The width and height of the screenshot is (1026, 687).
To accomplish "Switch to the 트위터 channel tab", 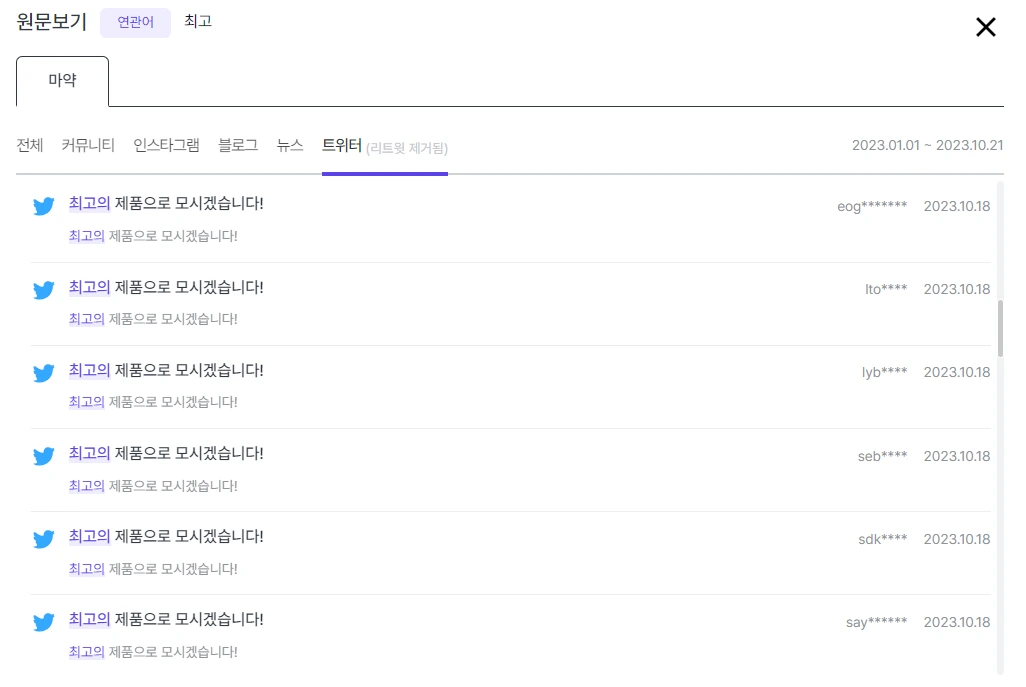I will click(342, 144).
